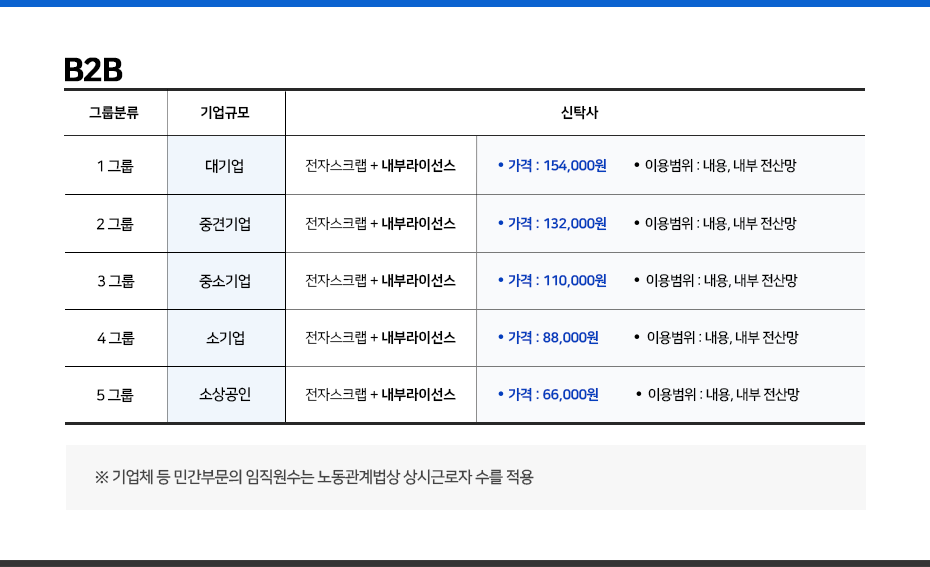Image resolution: width=930 pixels, height=567 pixels.
Task: Click the 소기업 cell
Action: (x=225, y=338)
